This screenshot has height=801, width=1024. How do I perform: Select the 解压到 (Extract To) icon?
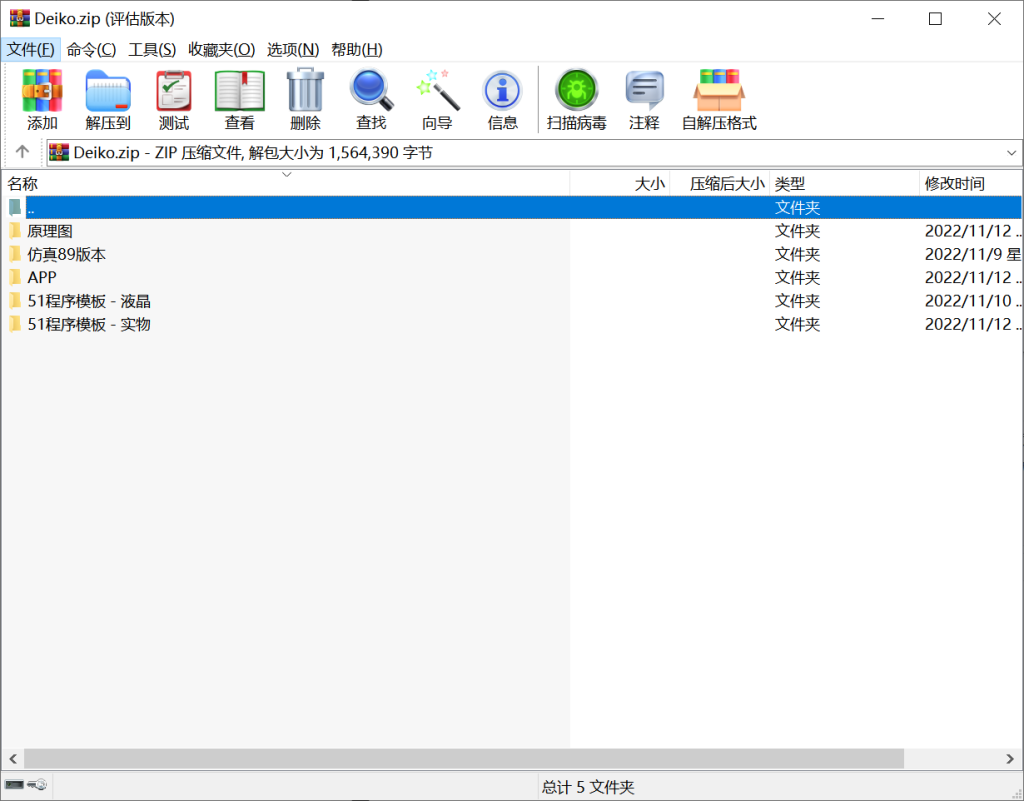[x=108, y=95]
